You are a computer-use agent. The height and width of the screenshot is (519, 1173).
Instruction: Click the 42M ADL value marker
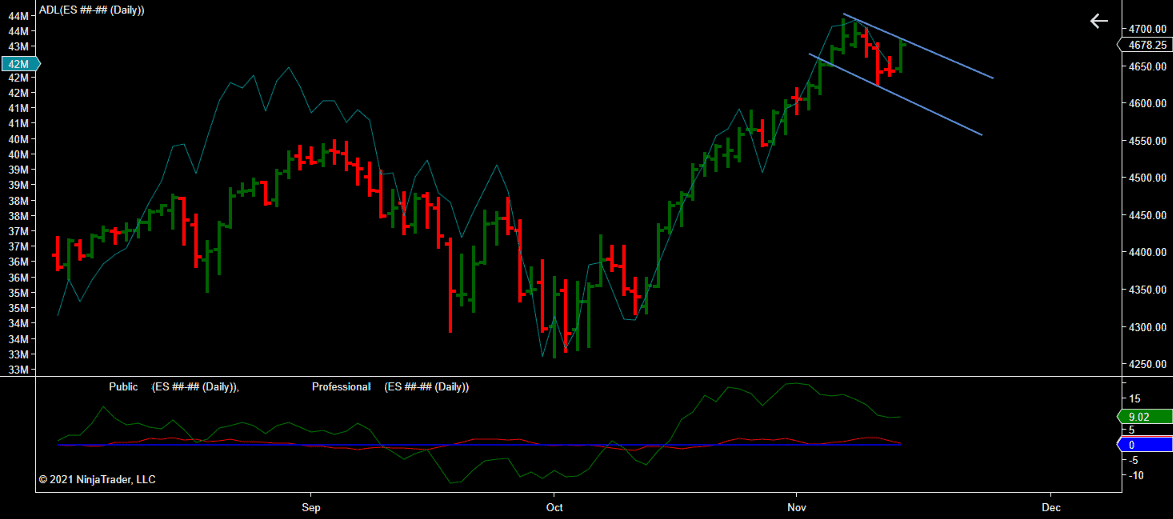[19, 64]
